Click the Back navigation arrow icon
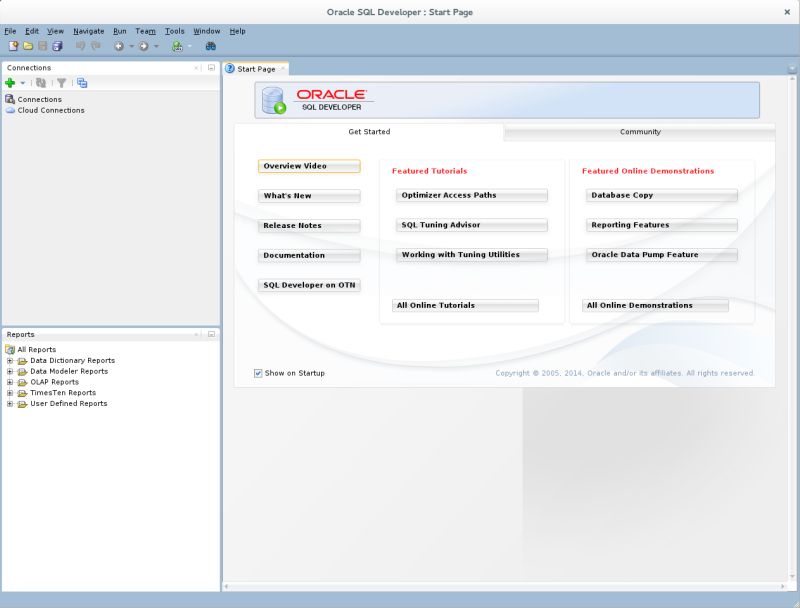The image size is (800, 608). [119, 46]
